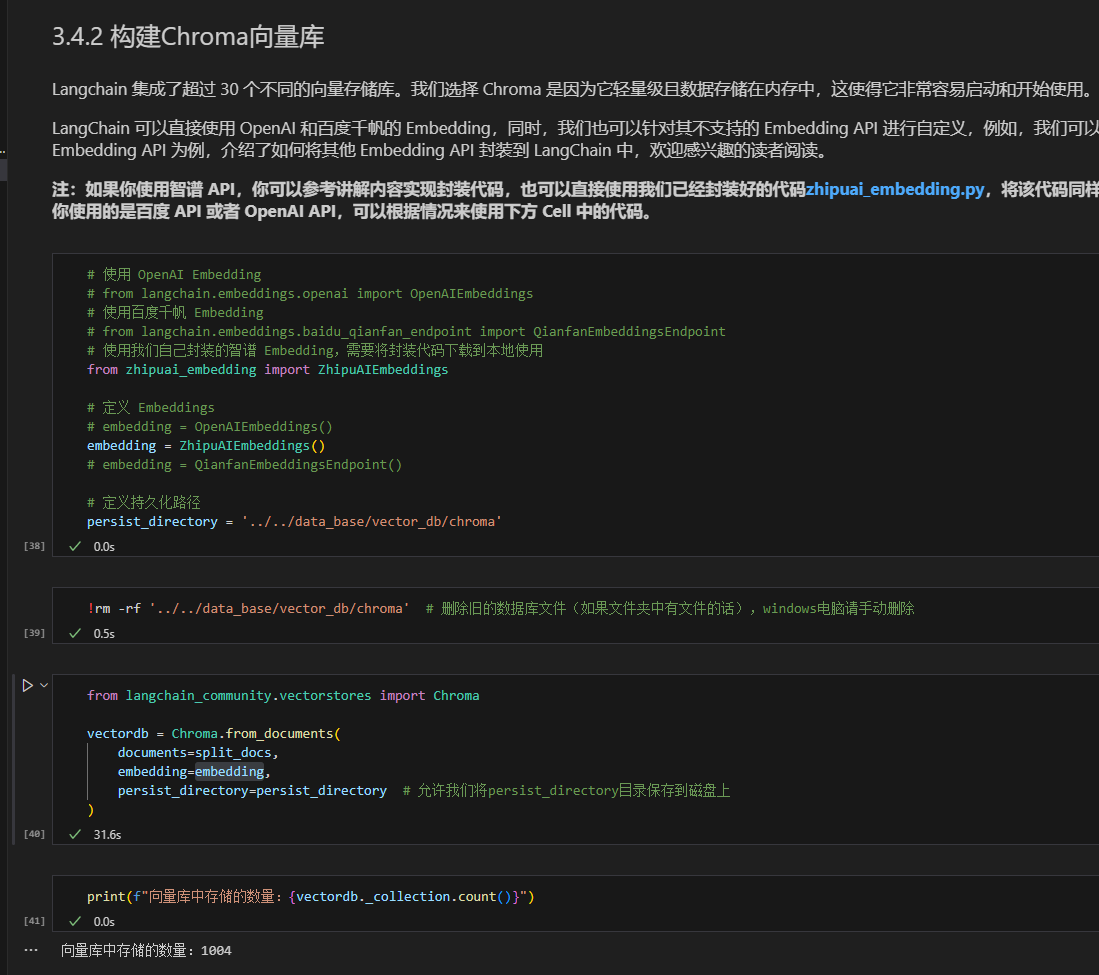Click success checkmark of cell 39
This screenshot has height=975, width=1099.
click(75, 634)
